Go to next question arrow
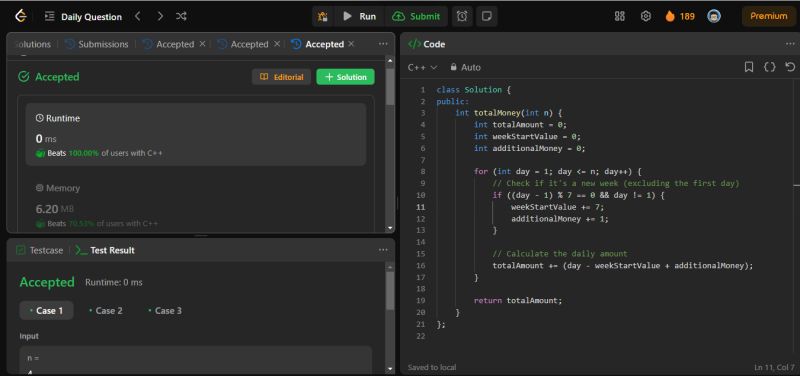This screenshot has height=376, width=800. pyautogui.click(x=160, y=16)
